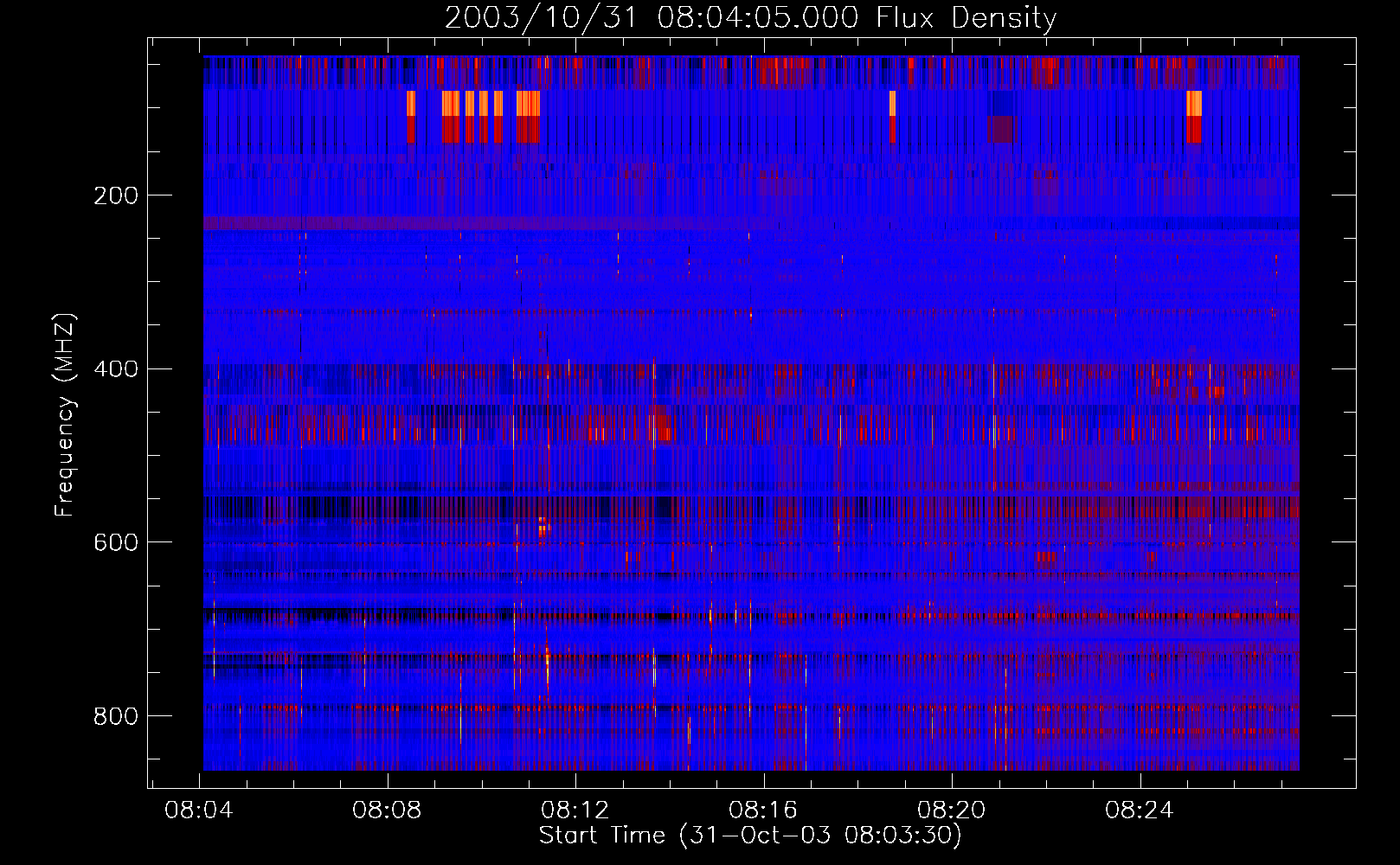Screen dimensions: 1400x865
Task: Click the 200 frequency tick label
Action: 116,195
